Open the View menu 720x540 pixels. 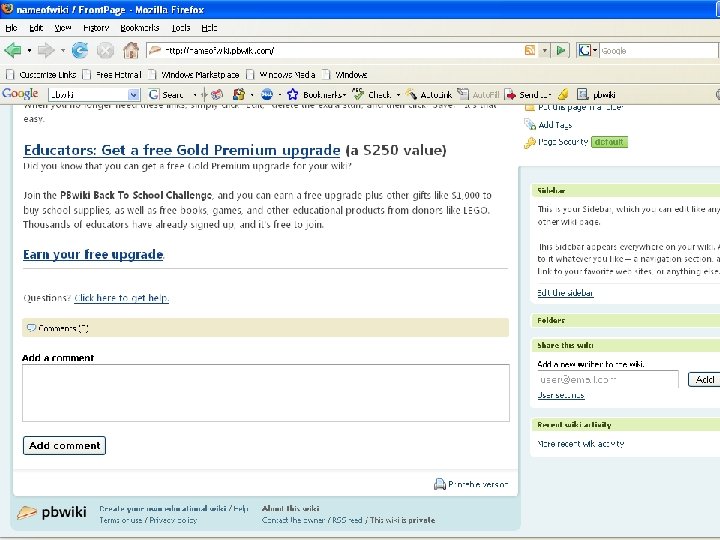pyautogui.click(x=62, y=28)
